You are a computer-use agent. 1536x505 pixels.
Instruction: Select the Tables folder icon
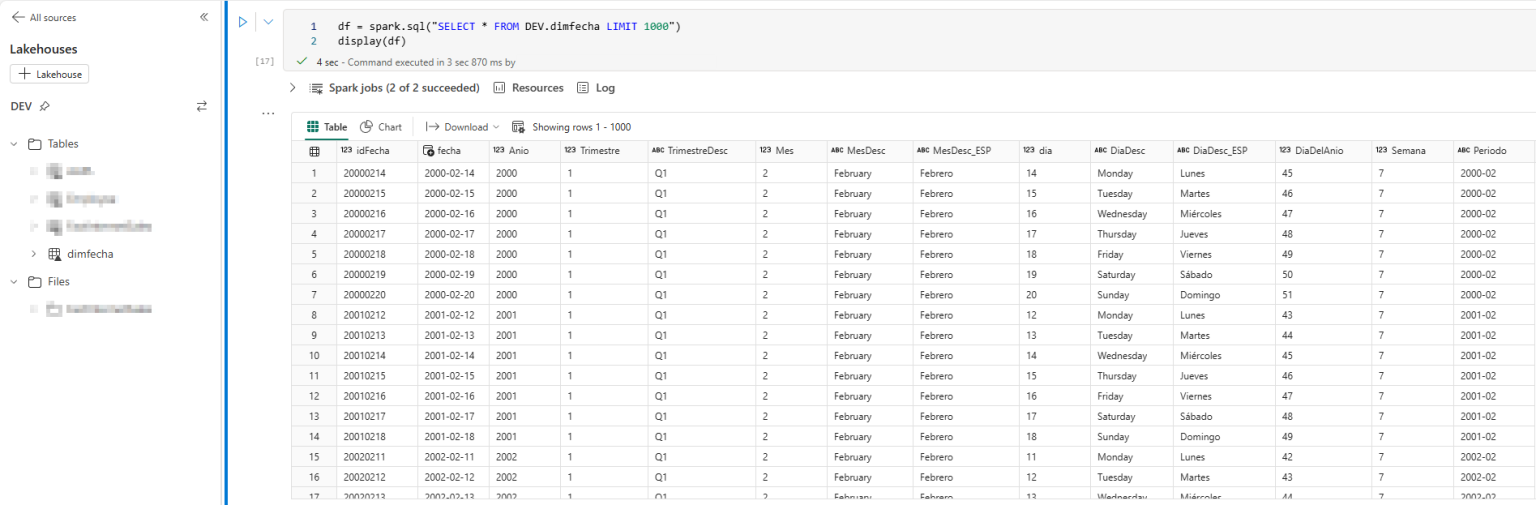(x=34, y=144)
